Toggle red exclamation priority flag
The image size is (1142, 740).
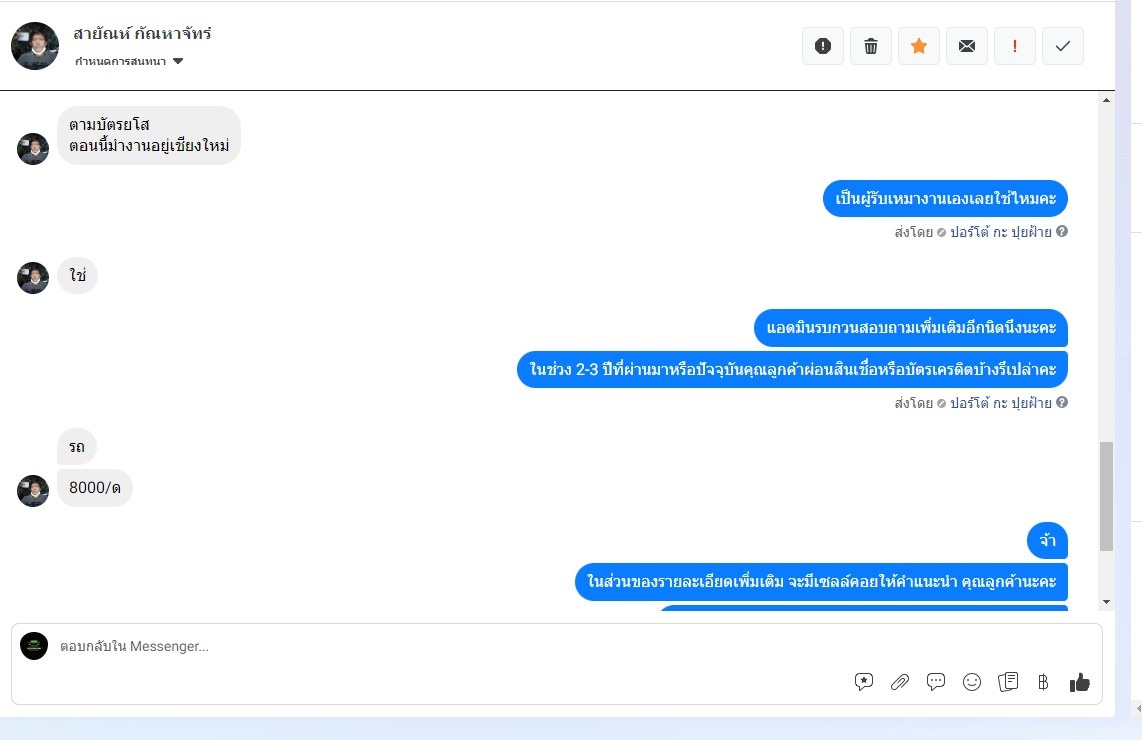click(x=1015, y=46)
